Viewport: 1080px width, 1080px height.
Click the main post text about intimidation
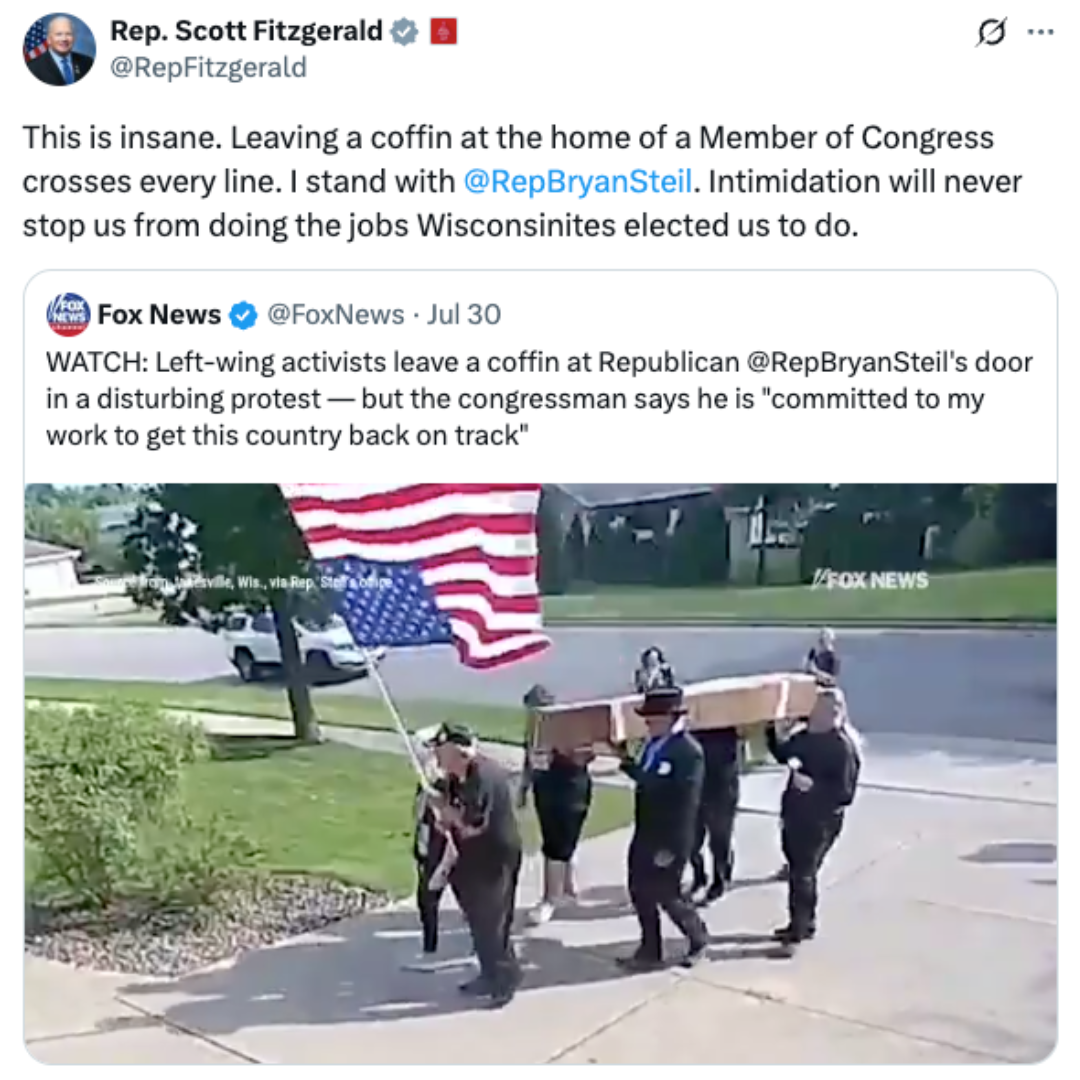pyautogui.click(x=523, y=181)
